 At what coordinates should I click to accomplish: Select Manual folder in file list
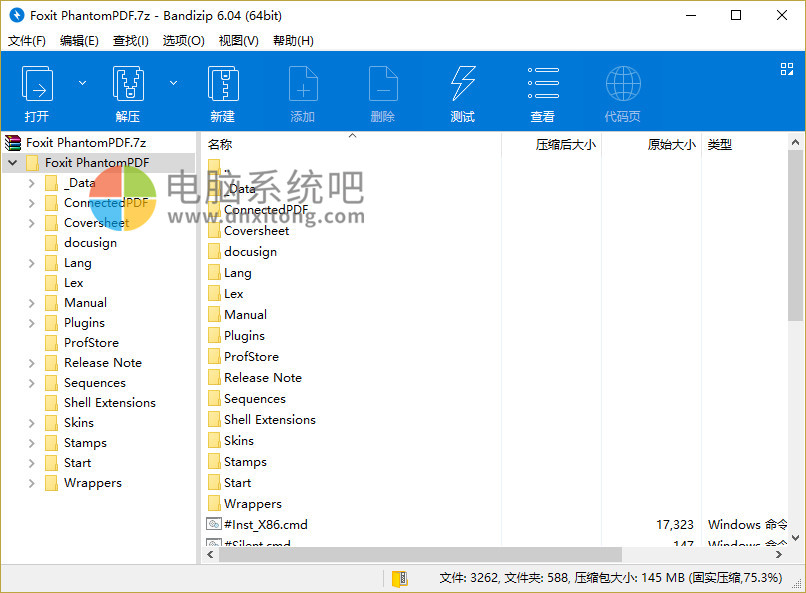click(x=245, y=315)
